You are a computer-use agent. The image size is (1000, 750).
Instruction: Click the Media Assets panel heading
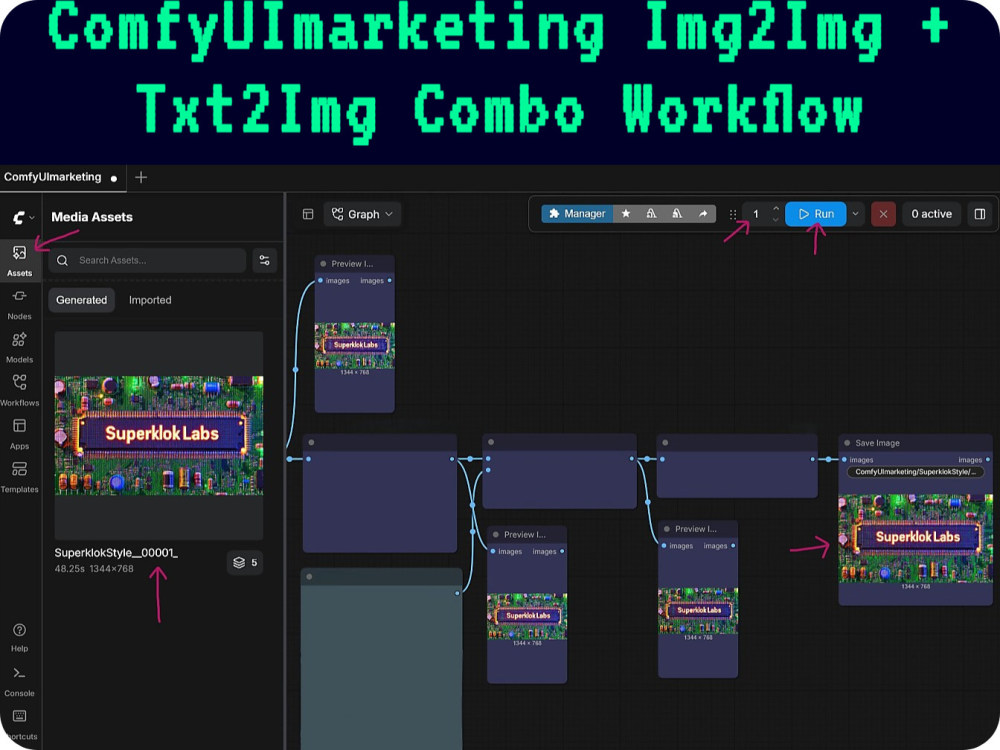(x=92, y=217)
